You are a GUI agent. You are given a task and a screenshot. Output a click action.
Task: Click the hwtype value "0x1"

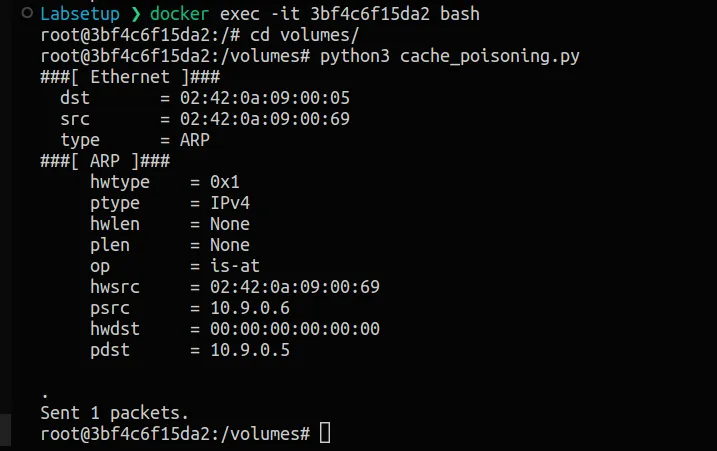pos(224,182)
